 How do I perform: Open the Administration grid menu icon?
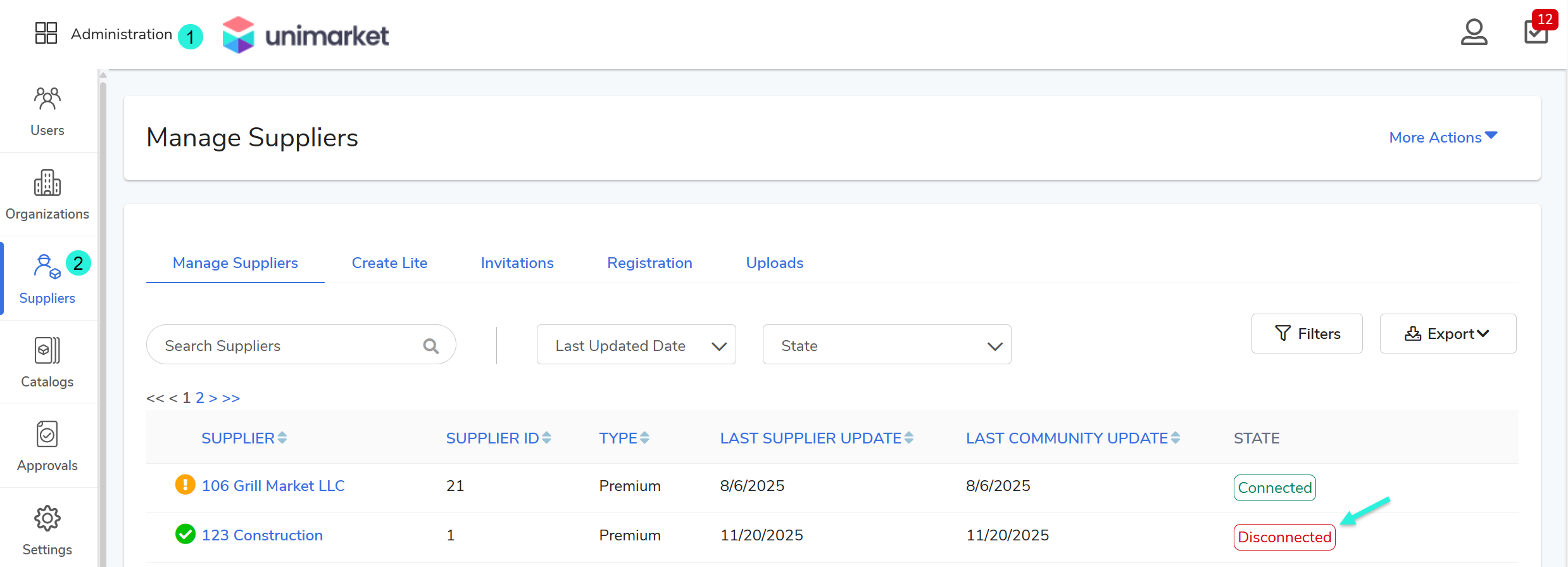click(x=46, y=34)
